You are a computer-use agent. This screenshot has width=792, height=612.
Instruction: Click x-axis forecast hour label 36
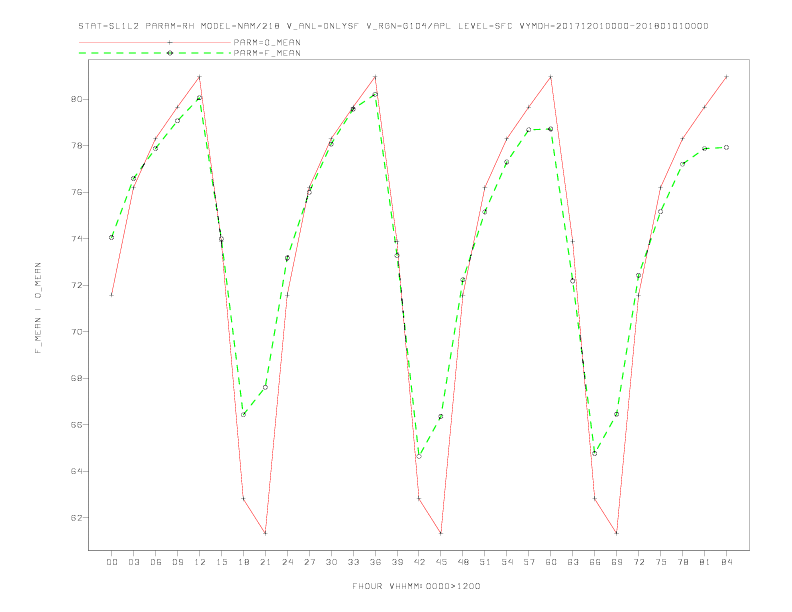tap(375, 562)
